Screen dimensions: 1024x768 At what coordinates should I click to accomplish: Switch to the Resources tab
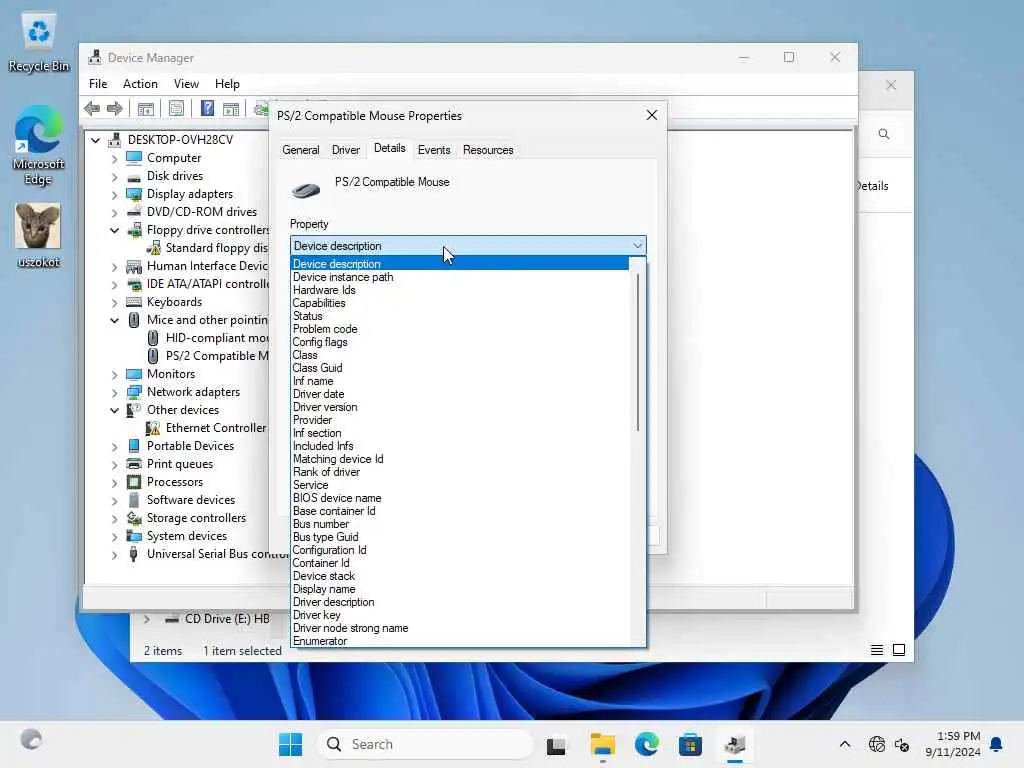point(488,150)
